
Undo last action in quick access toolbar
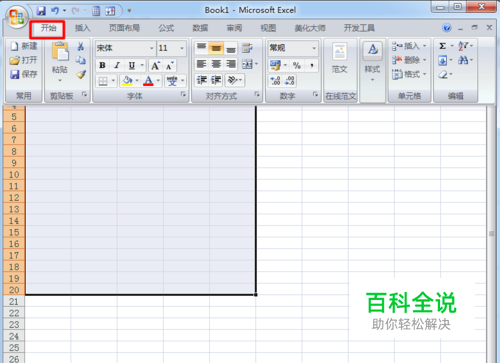55,11
